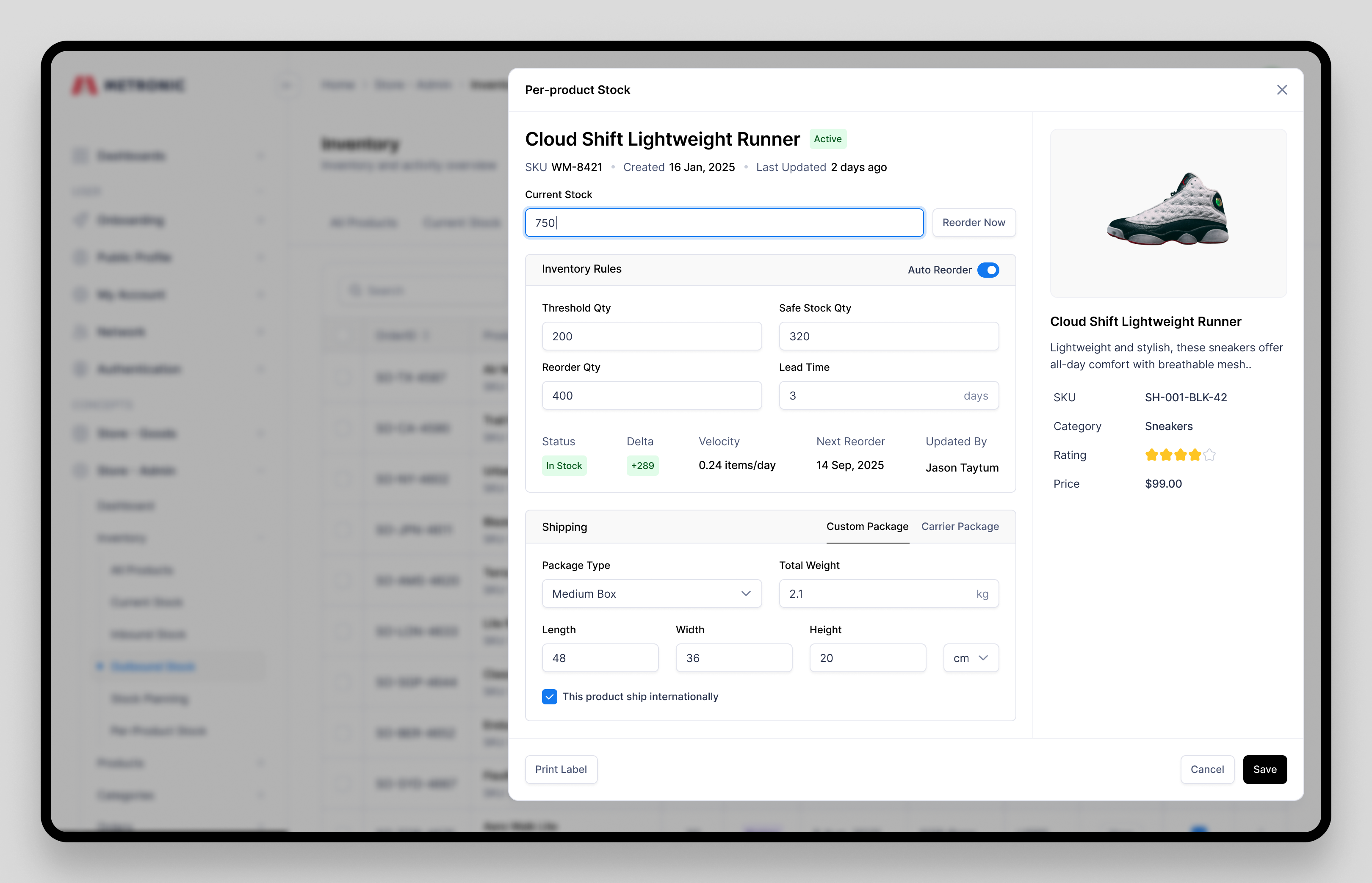Click Cancel in the dialog footer

(1206, 770)
